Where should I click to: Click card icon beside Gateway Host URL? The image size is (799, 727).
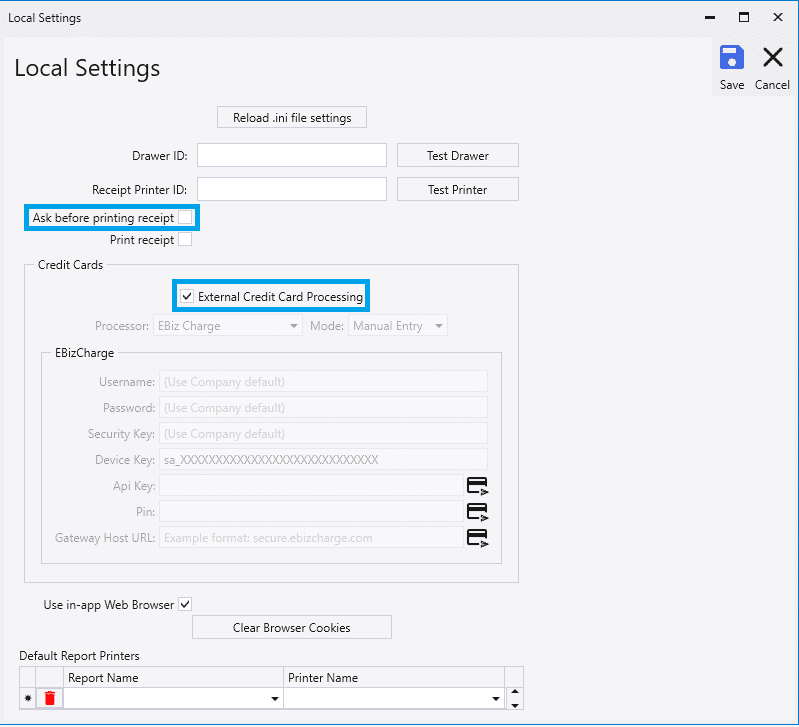tap(477, 537)
